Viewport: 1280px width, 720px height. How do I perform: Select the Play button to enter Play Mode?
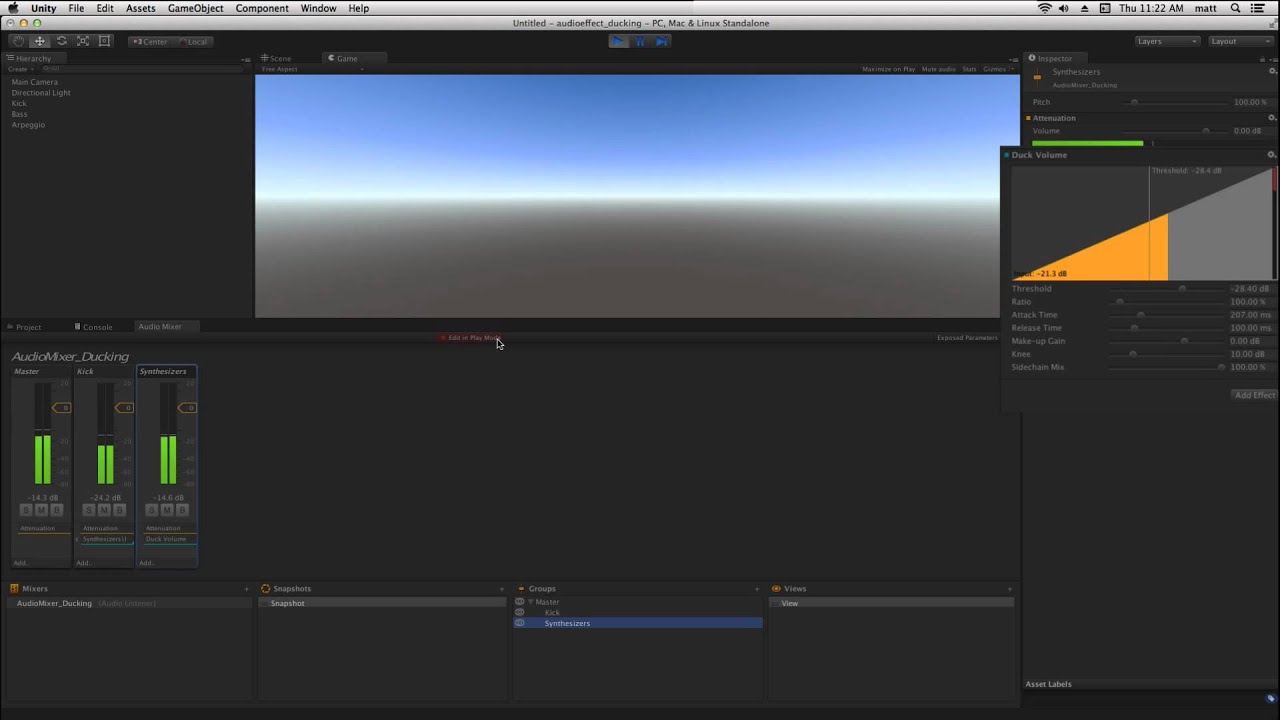(x=617, y=41)
